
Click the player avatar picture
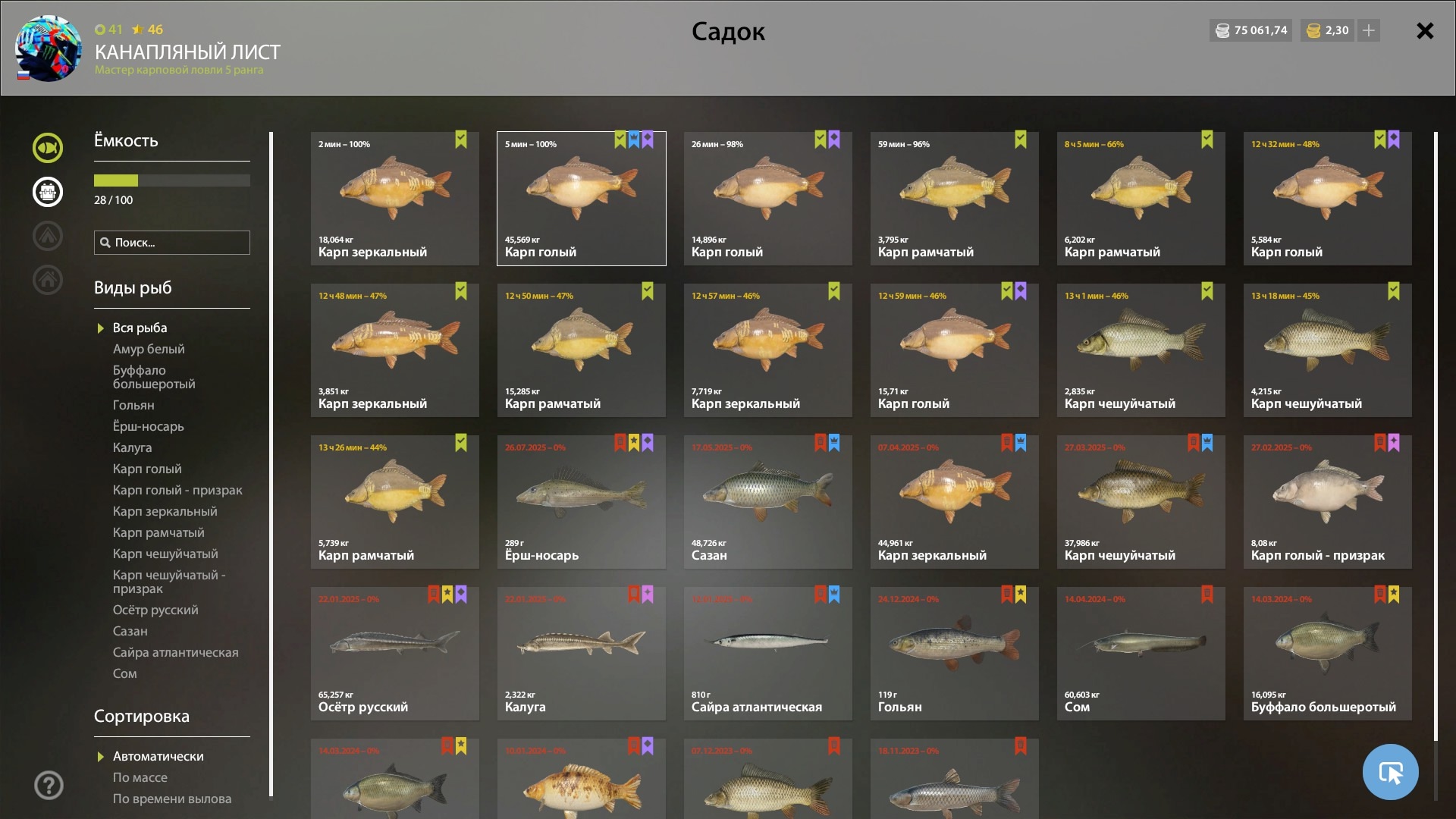pos(48,49)
